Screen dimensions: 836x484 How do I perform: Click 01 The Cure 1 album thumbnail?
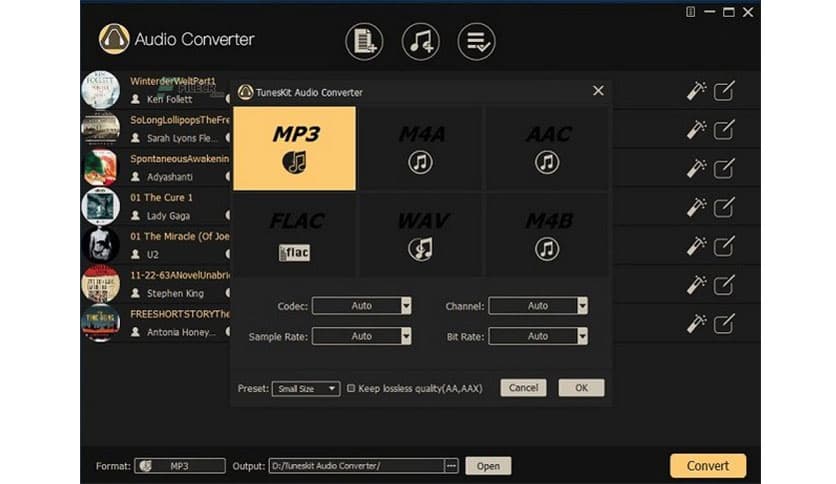[x=100, y=206]
